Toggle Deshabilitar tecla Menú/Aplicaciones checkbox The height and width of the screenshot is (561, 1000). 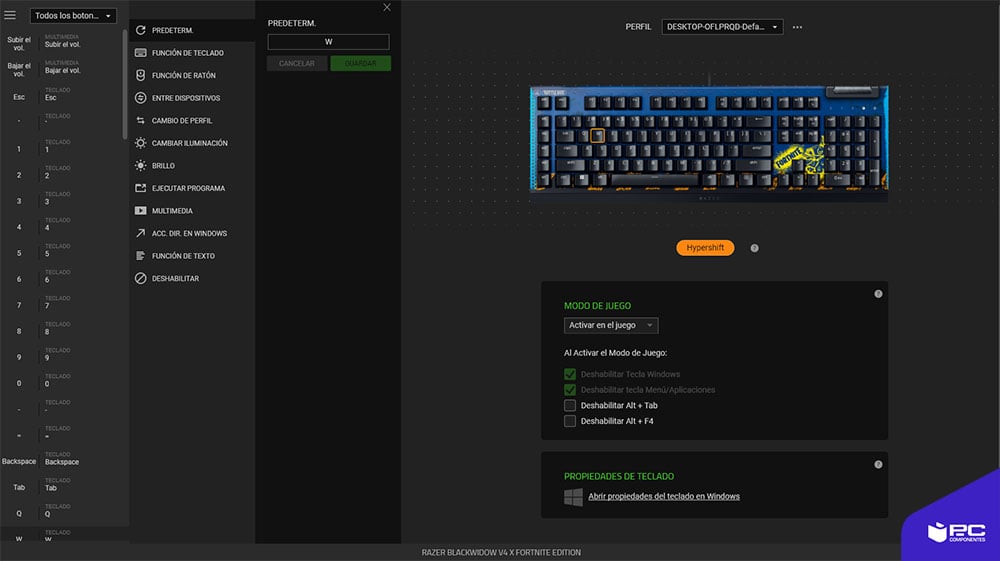click(x=570, y=390)
